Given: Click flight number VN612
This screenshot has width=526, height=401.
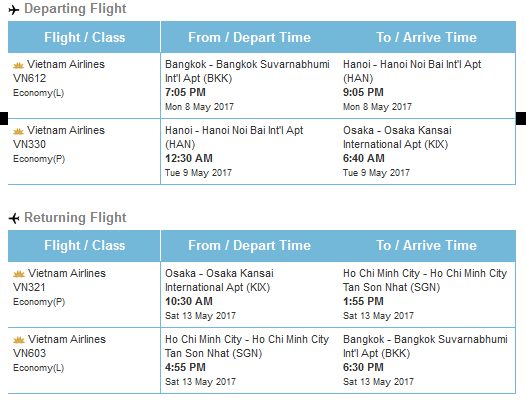Looking at the screenshot, I should pyautogui.click(x=30, y=78).
